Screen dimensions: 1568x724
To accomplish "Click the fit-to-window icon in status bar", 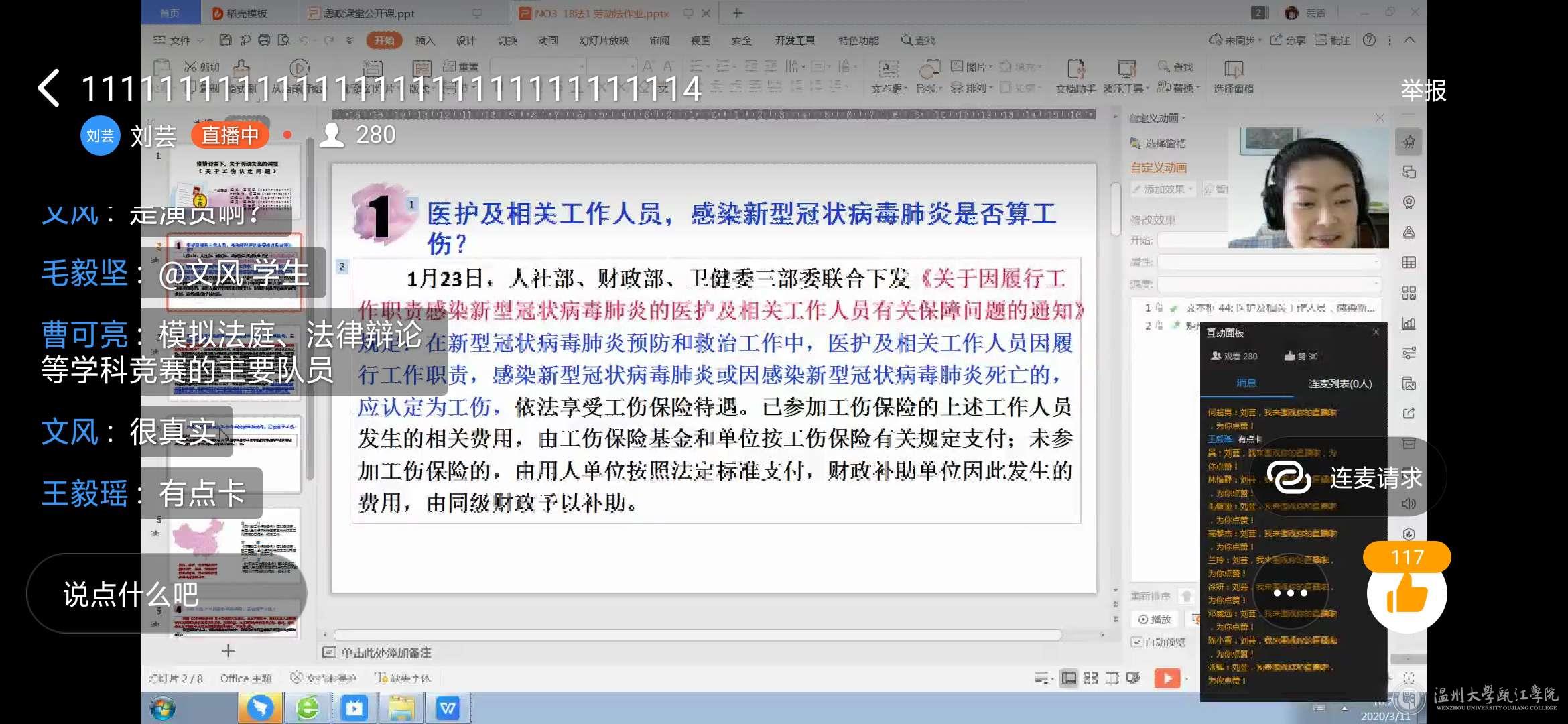I will click(x=1409, y=678).
